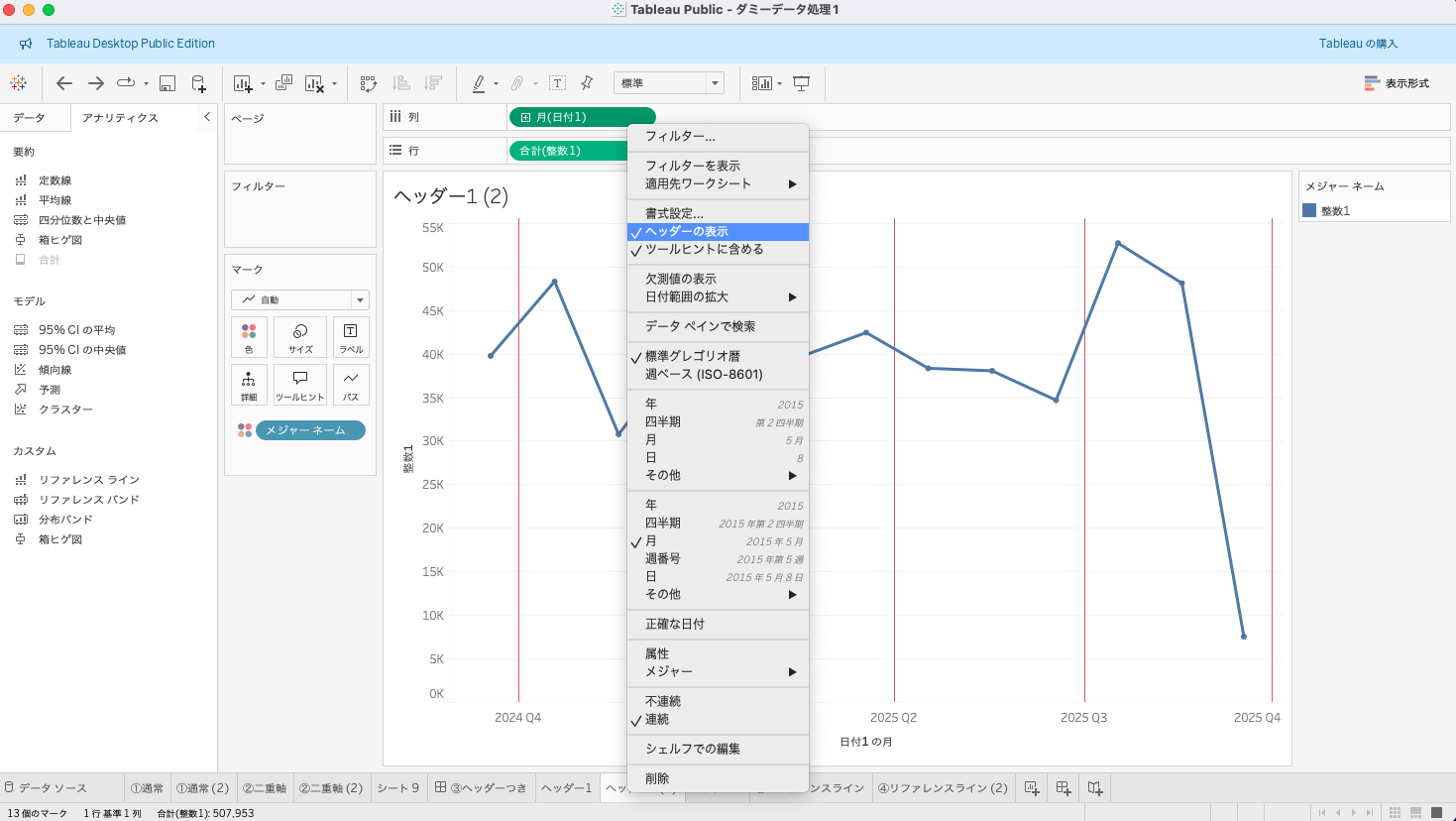Add a new dashboard from bottom bar

[x=1063, y=787]
